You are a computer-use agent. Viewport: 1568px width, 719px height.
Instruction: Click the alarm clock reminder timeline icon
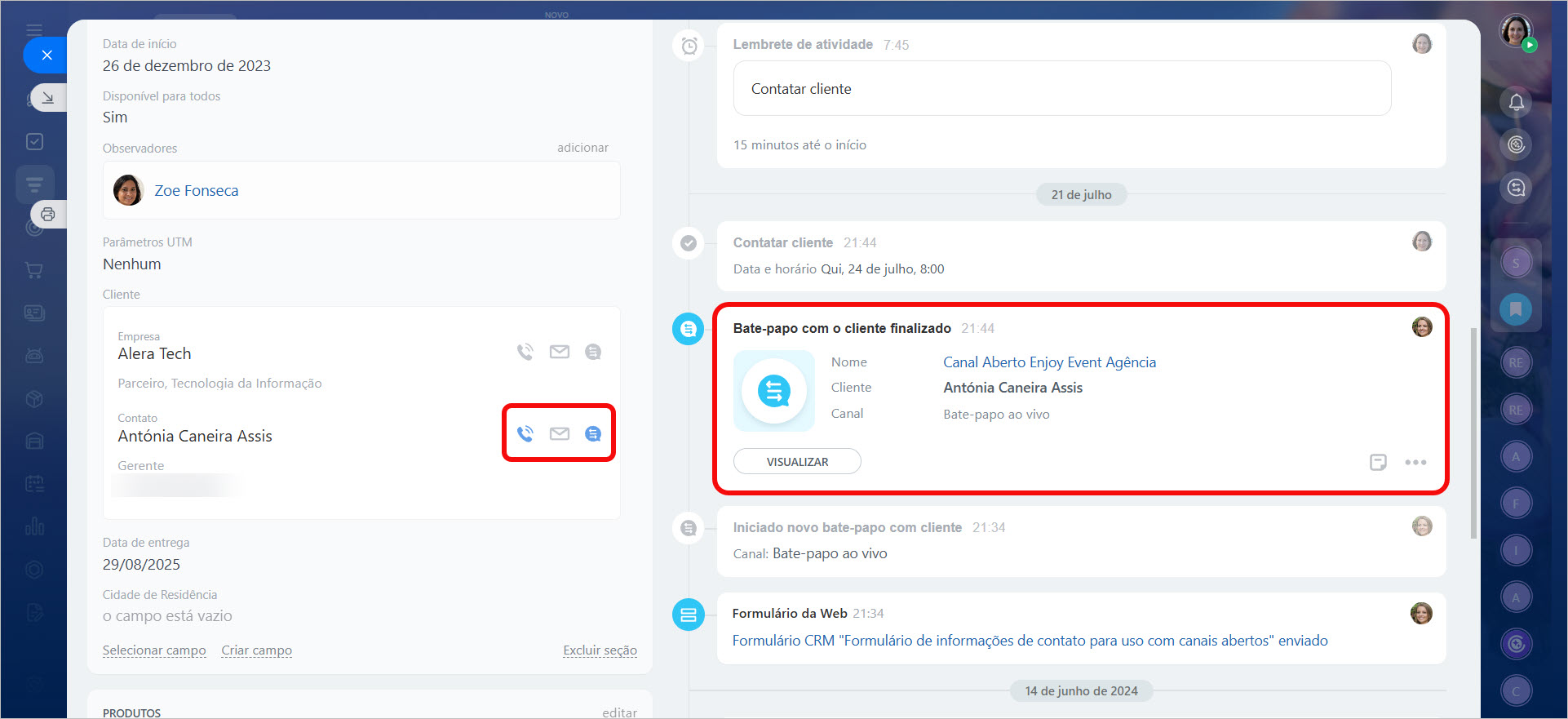pos(689,45)
